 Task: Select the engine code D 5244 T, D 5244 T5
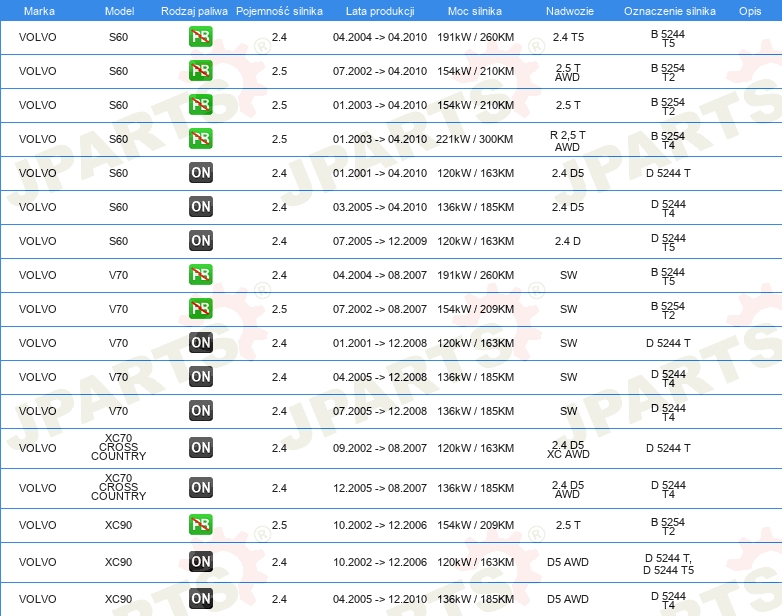click(668, 564)
